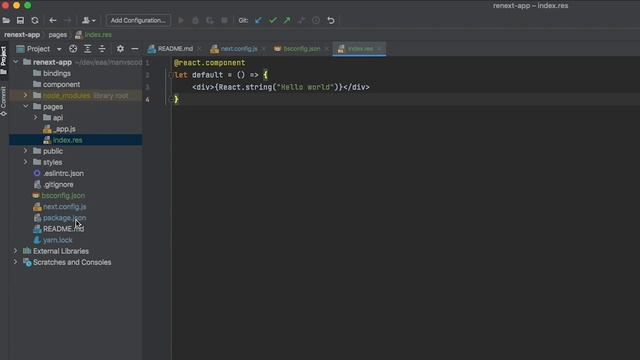Navigate back with the left arrow
This screenshot has width=640, height=360.
tap(53, 20)
